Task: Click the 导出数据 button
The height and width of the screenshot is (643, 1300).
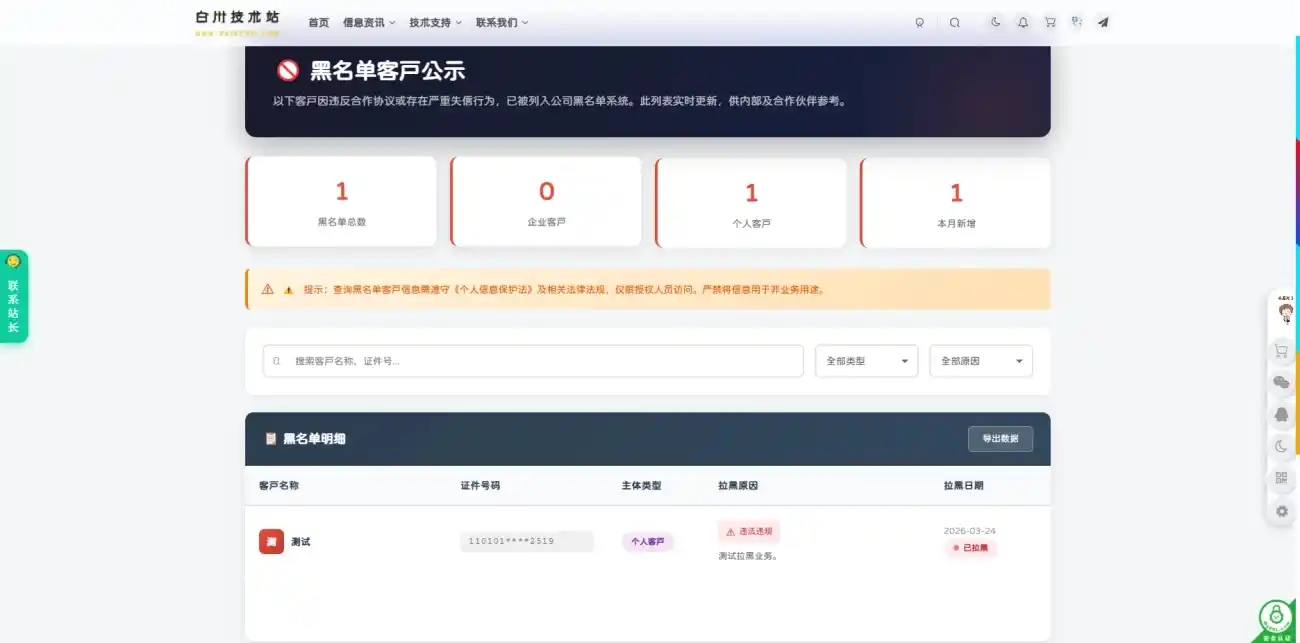Action: pos(1000,438)
